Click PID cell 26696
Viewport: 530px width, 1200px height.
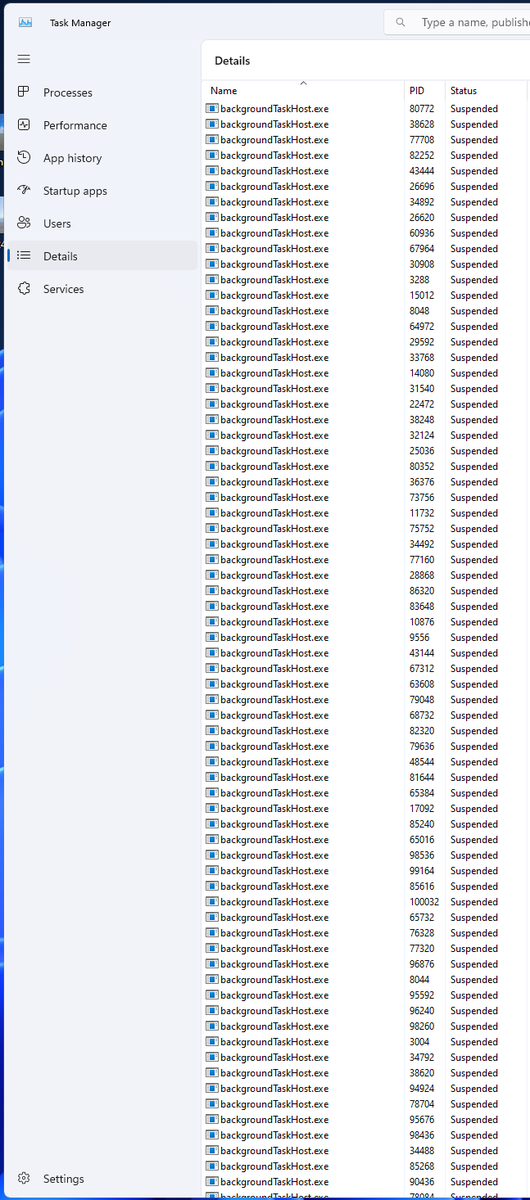[421, 186]
